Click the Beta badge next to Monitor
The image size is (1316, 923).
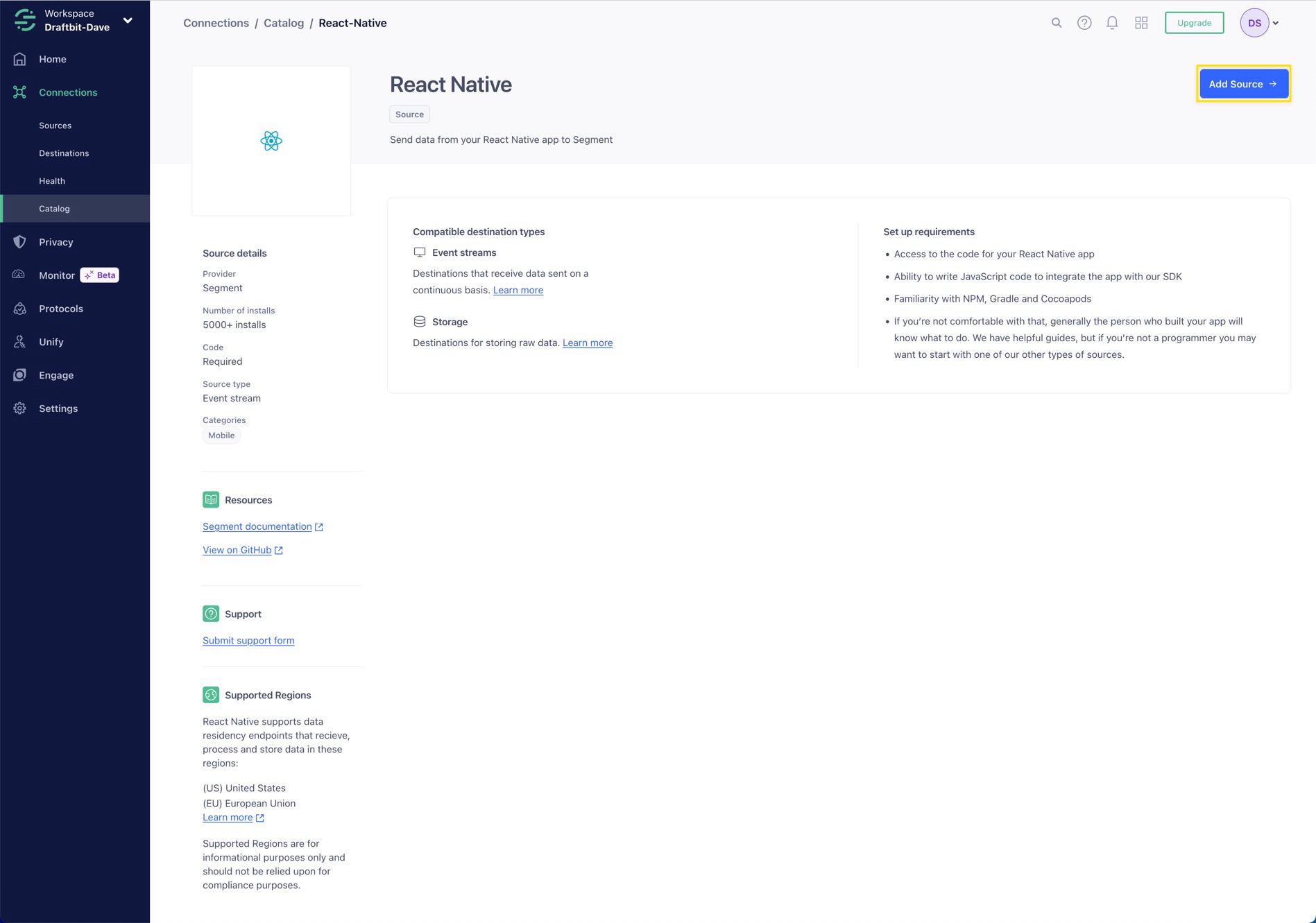[x=100, y=275]
